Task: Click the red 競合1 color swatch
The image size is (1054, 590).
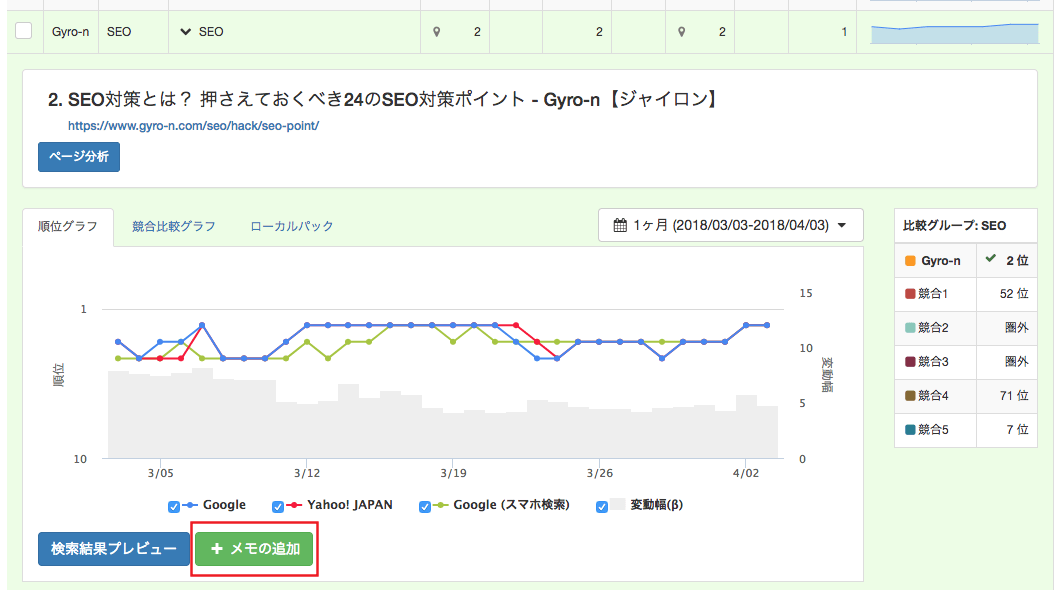Action: [910, 294]
